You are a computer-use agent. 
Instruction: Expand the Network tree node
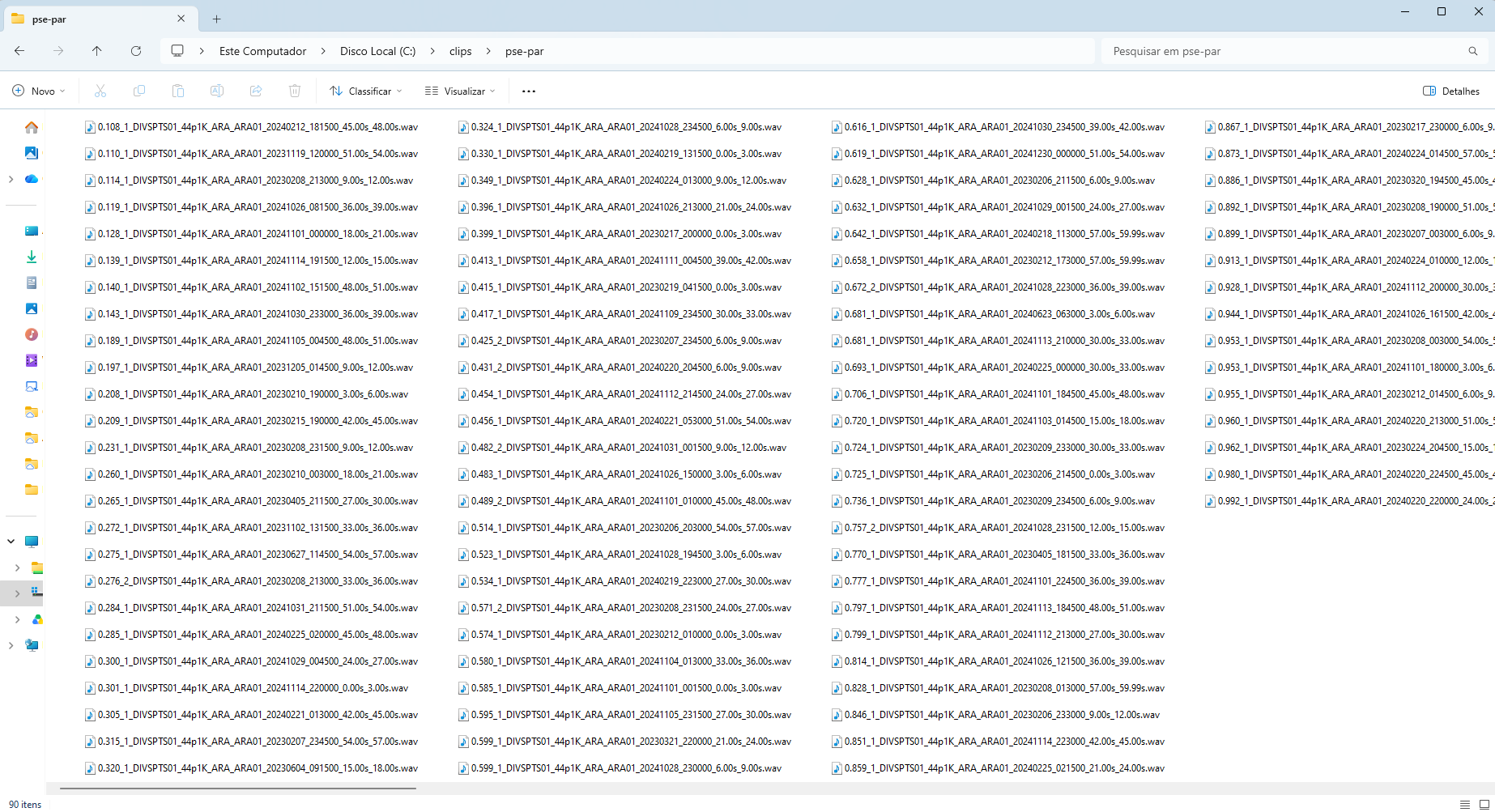(11, 645)
